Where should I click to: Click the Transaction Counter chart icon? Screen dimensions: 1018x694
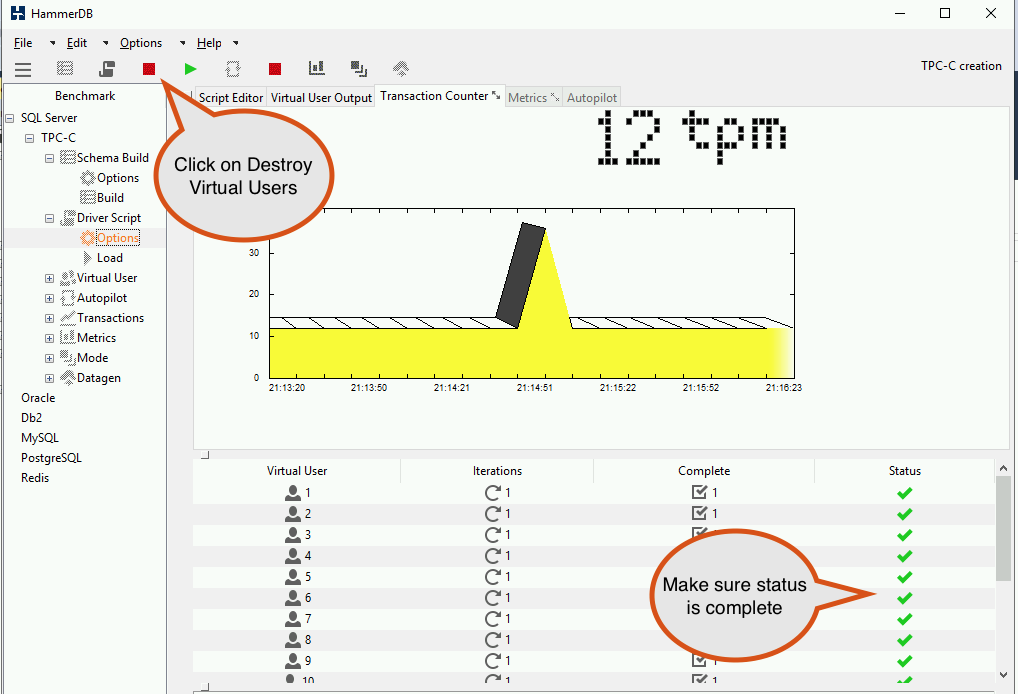(317, 68)
